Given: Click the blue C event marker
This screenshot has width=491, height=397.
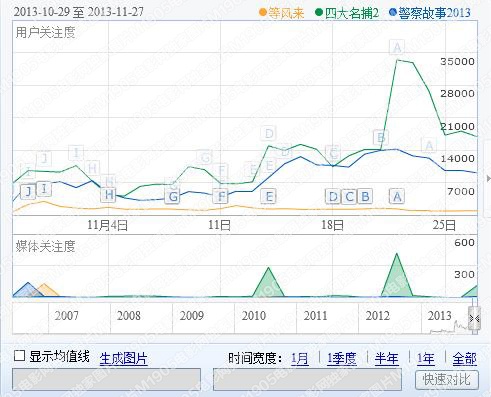Looking at the screenshot, I should [349, 197].
